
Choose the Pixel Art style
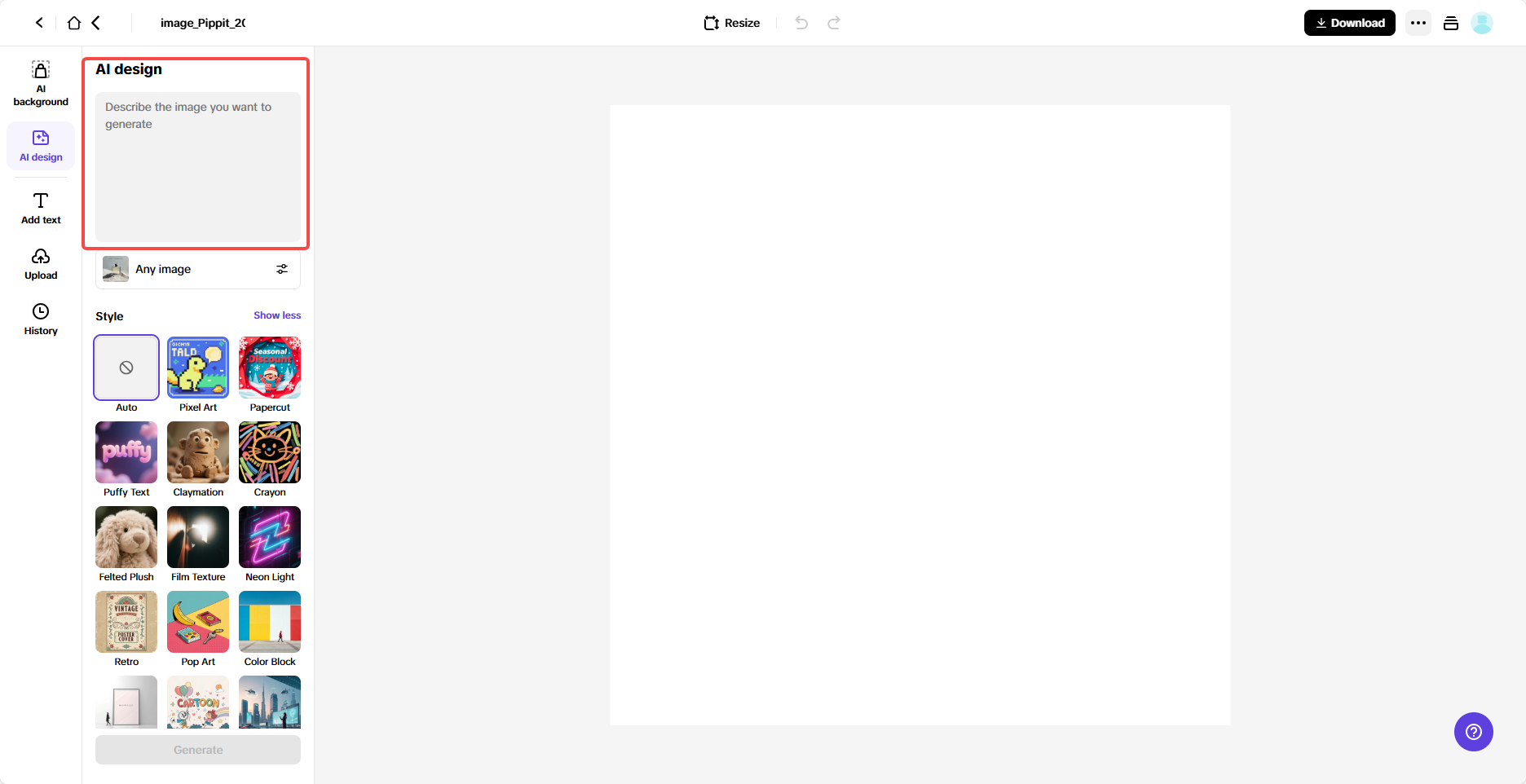[198, 368]
